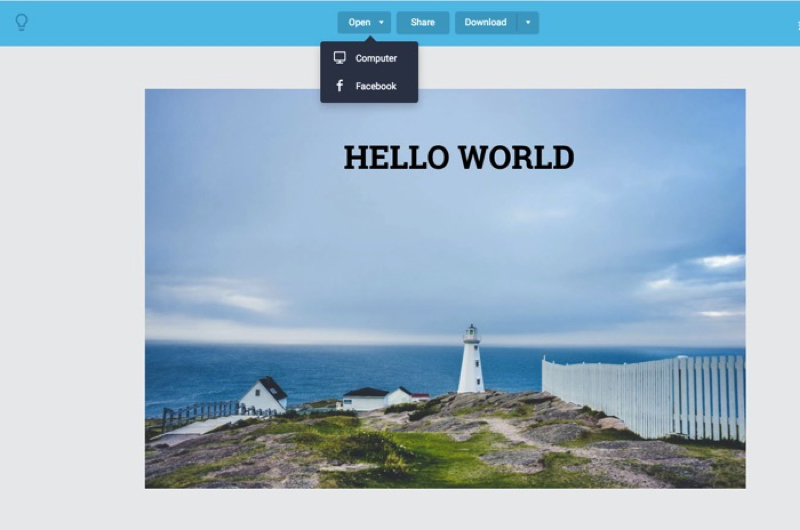Click the Share button

[x=423, y=22]
